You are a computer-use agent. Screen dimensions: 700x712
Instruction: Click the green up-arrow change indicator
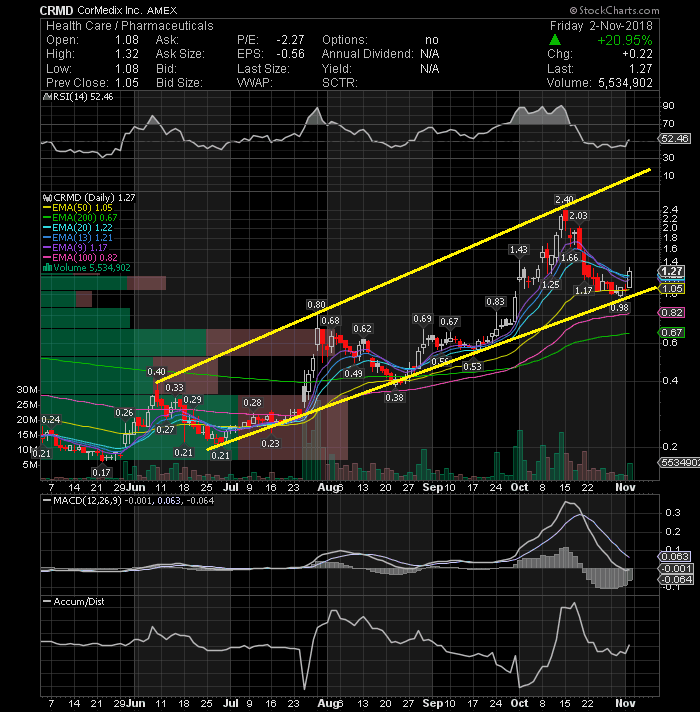(x=555, y=40)
